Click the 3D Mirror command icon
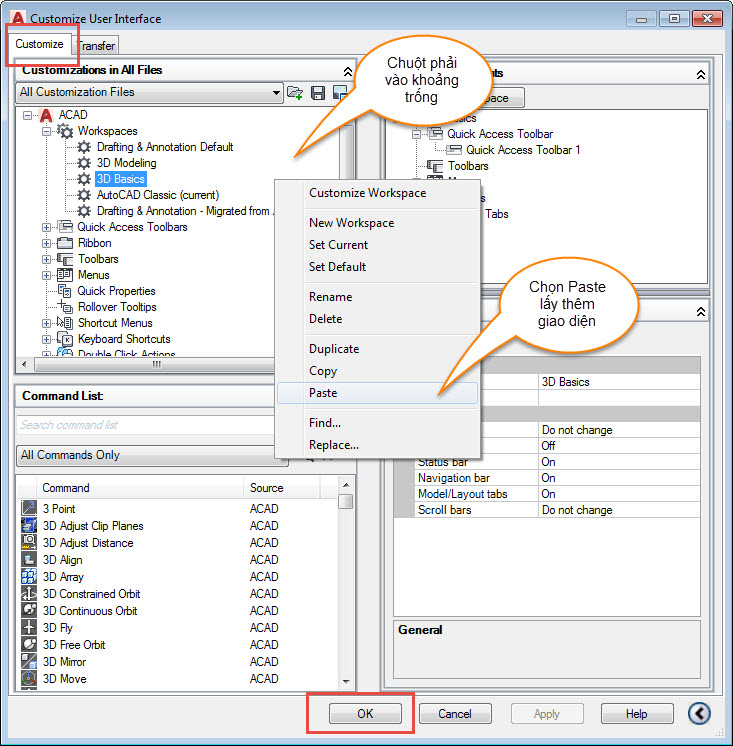The image size is (733, 746). pos(29,662)
